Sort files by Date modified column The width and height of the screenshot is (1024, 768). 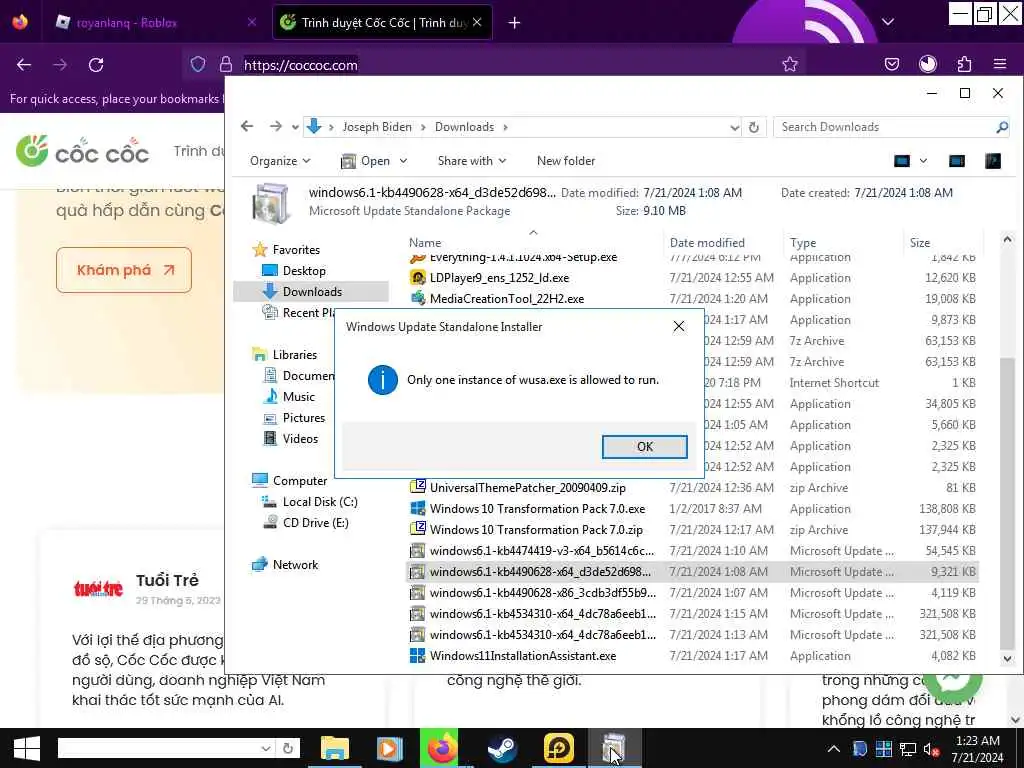pos(707,242)
